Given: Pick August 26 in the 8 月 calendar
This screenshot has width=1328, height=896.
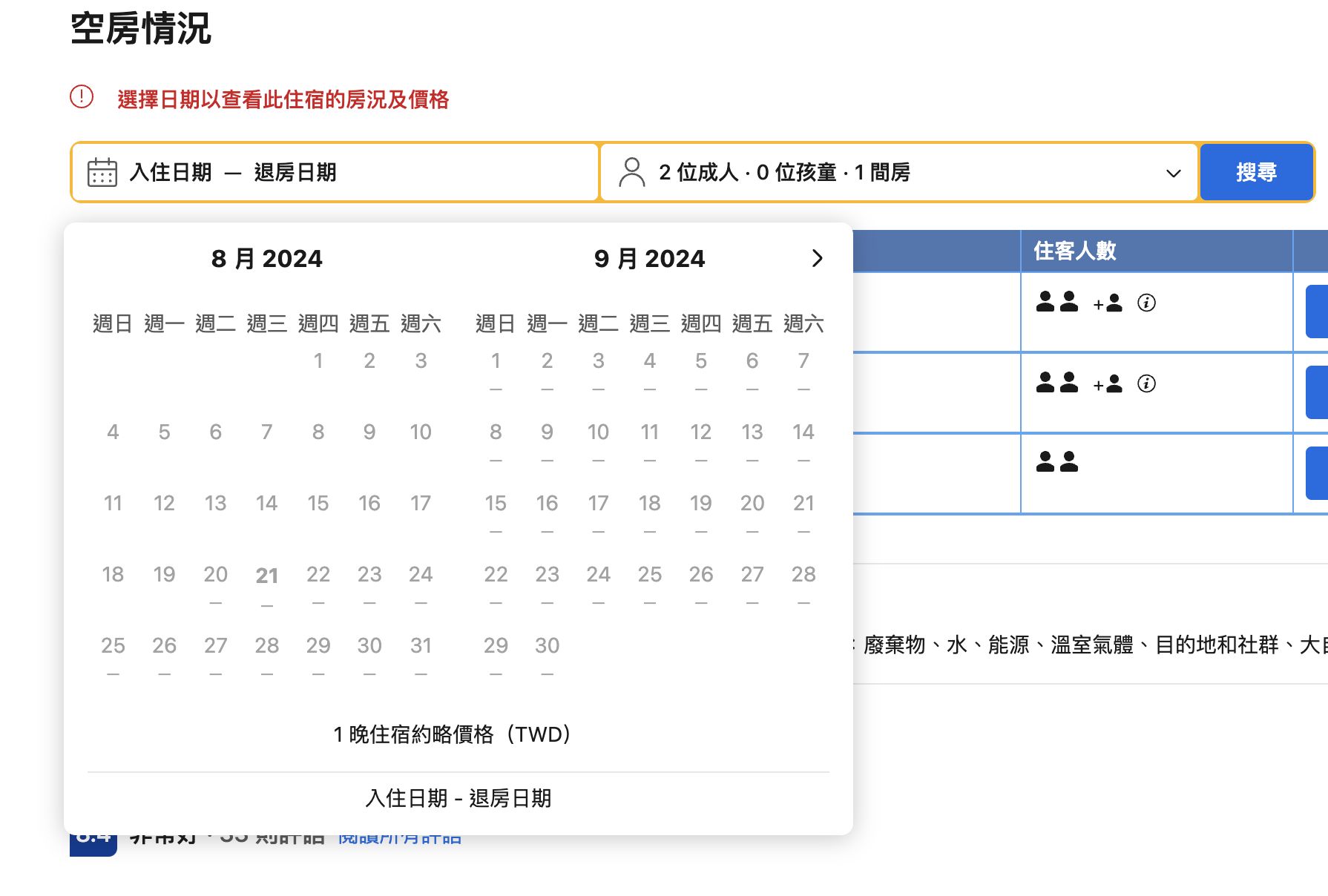Looking at the screenshot, I should (x=164, y=656).
